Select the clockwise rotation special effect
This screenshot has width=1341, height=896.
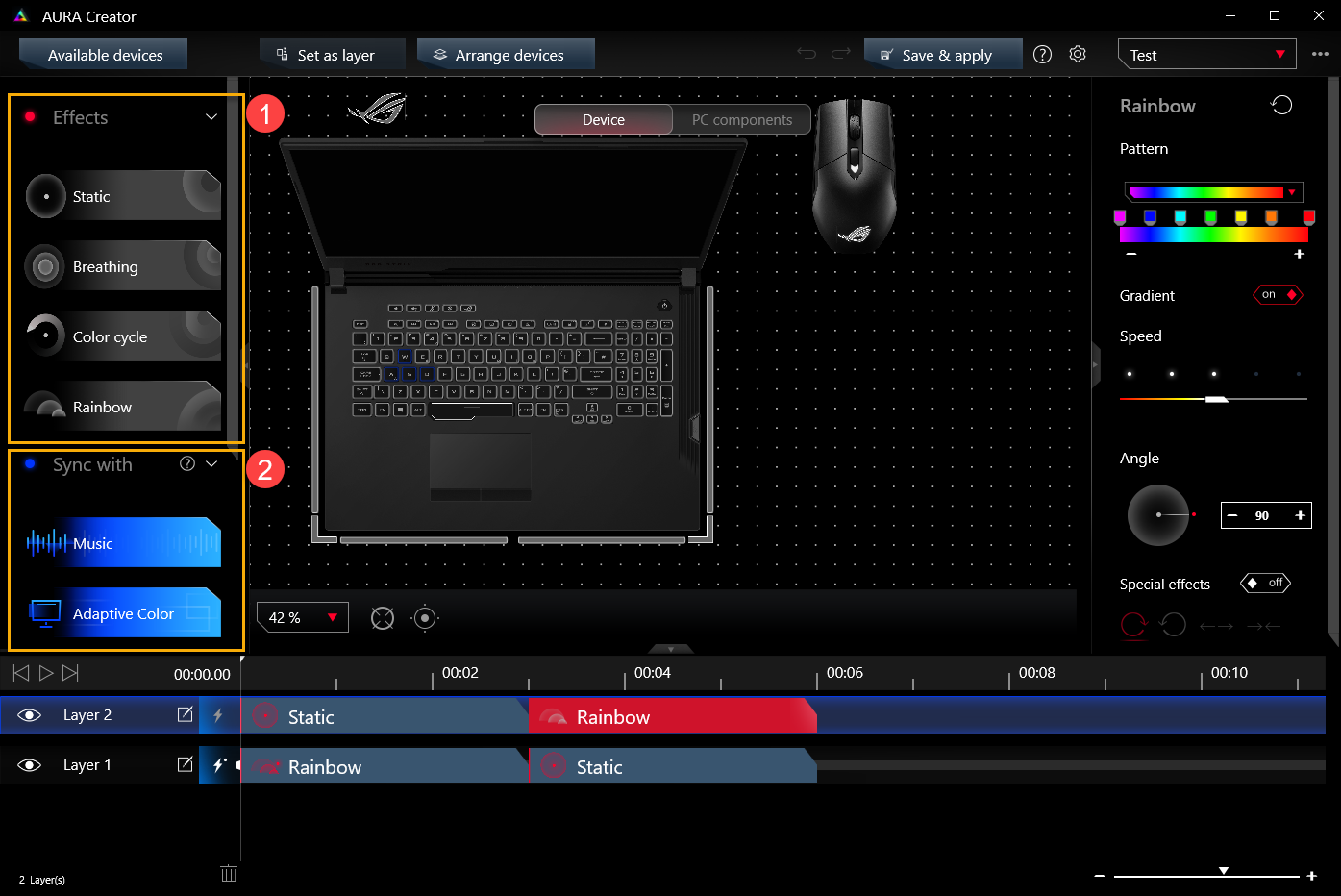[1134, 625]
